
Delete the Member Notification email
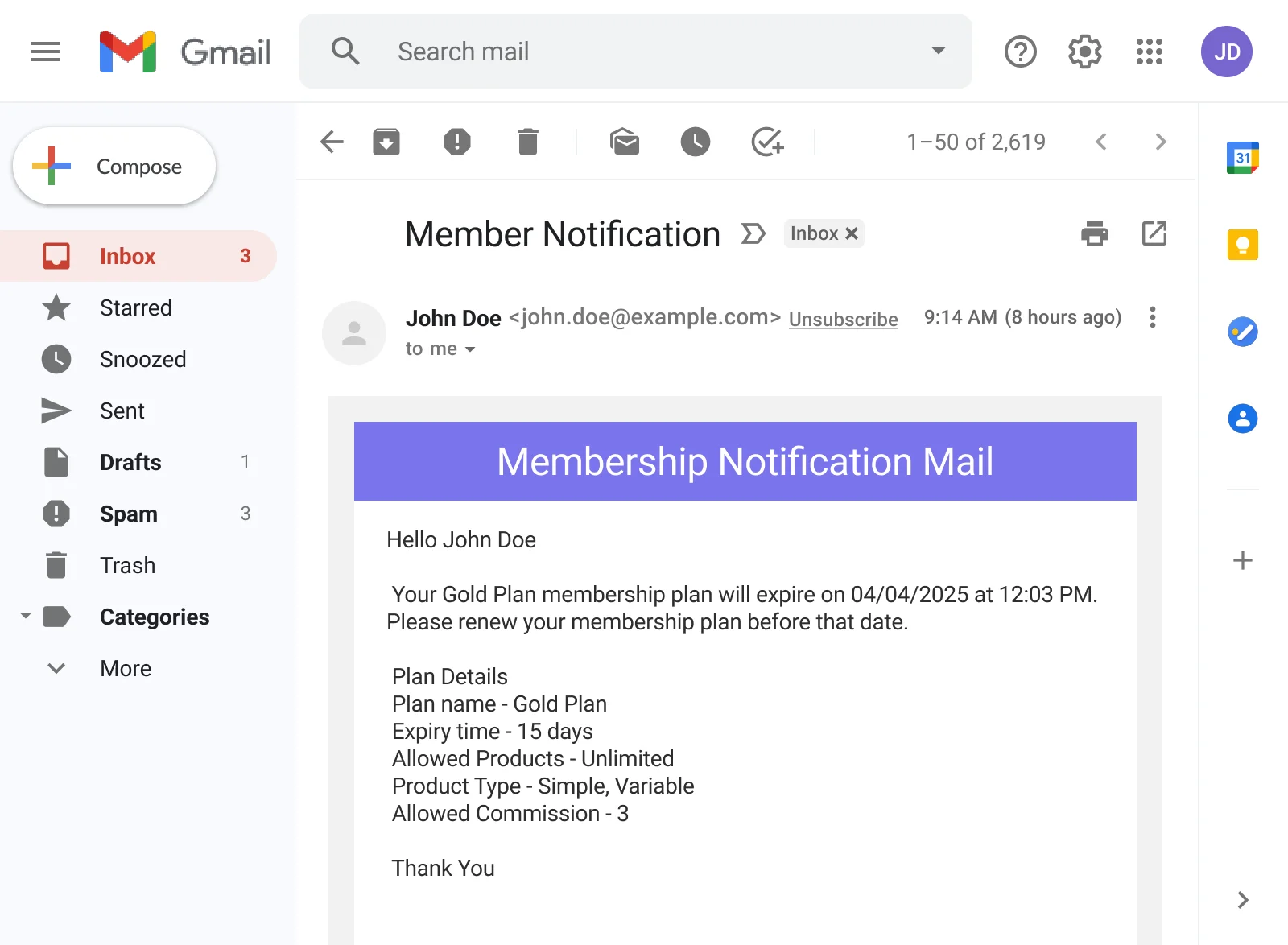pos(527,142)
